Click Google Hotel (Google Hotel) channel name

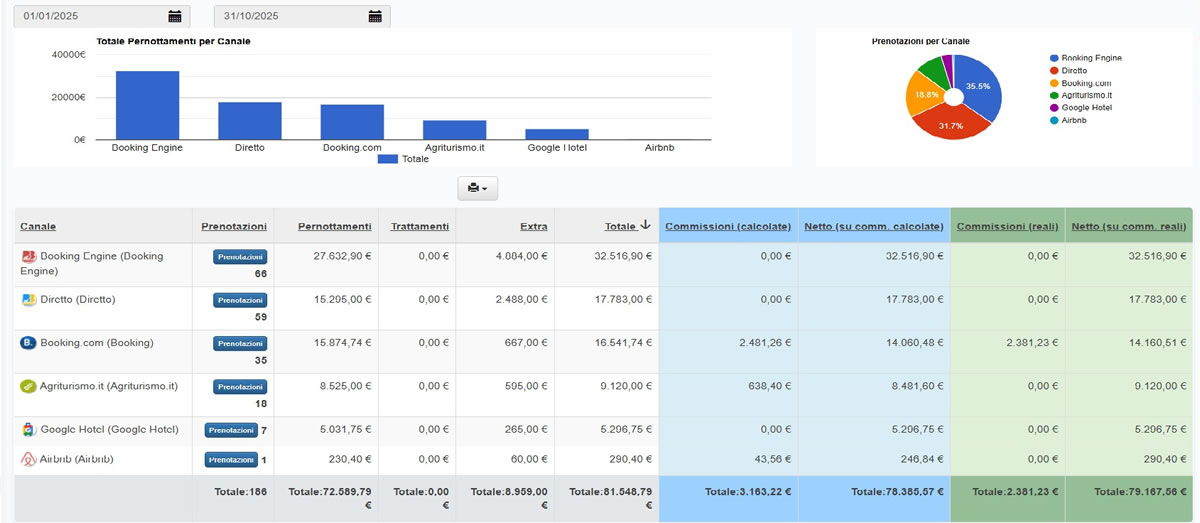(109, 430)
